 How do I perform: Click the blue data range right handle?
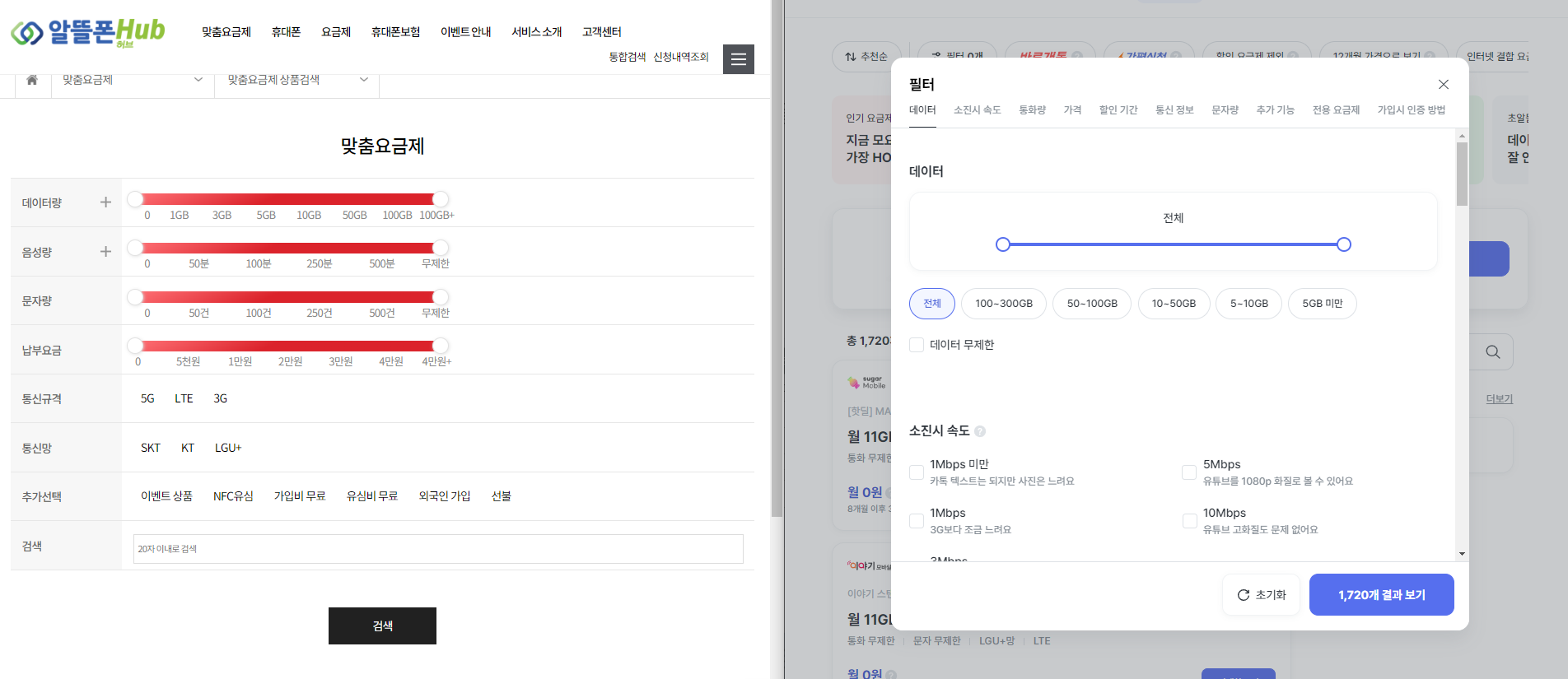(x=1344, y=244)
